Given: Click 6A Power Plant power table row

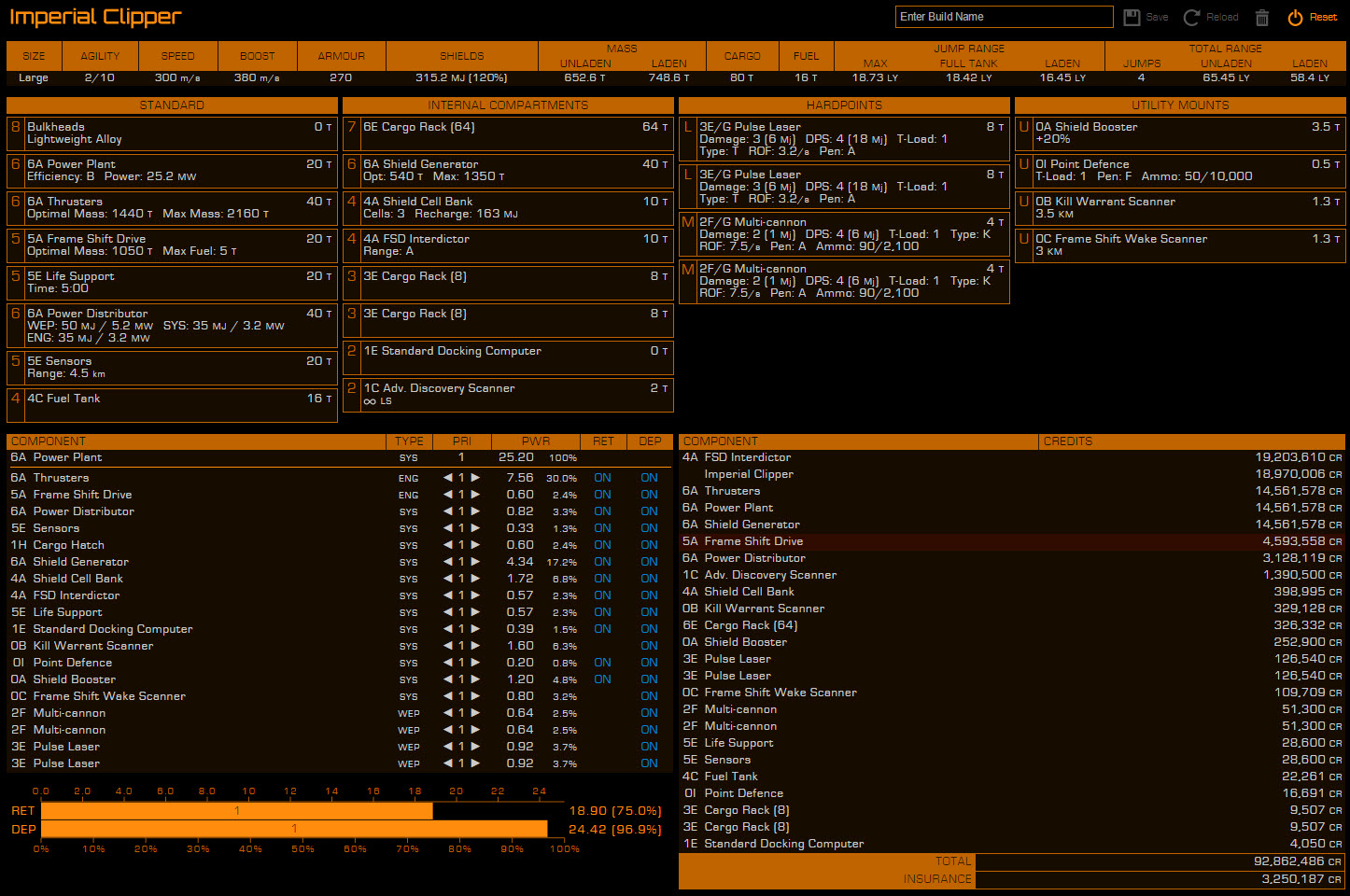Looking at the screenshot, I should point(339,457).
